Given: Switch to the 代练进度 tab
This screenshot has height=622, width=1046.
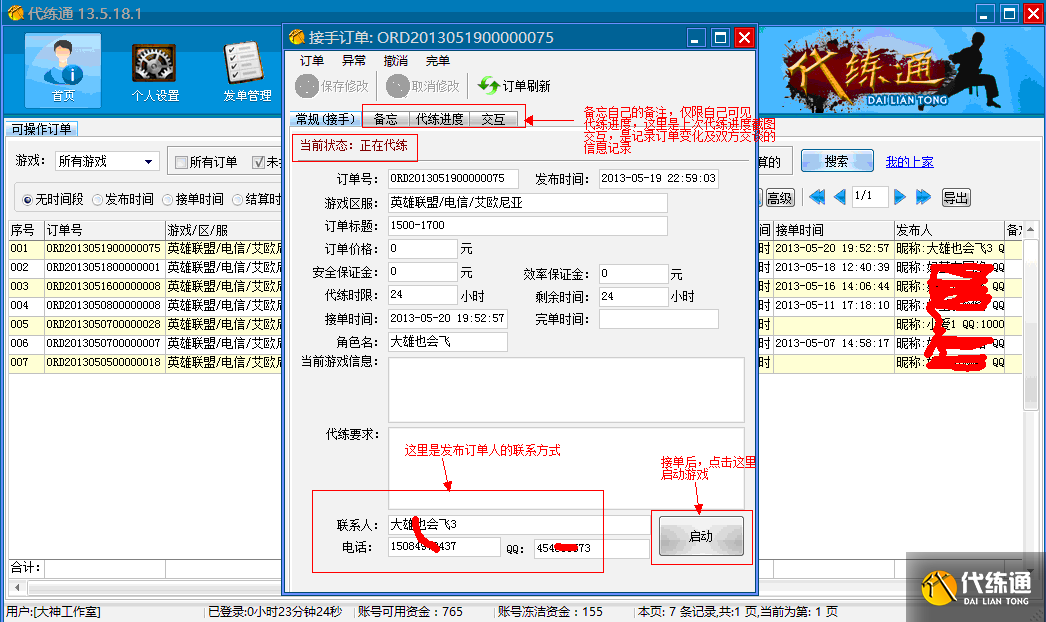Looking at the screenshot, I should (440, 119).
